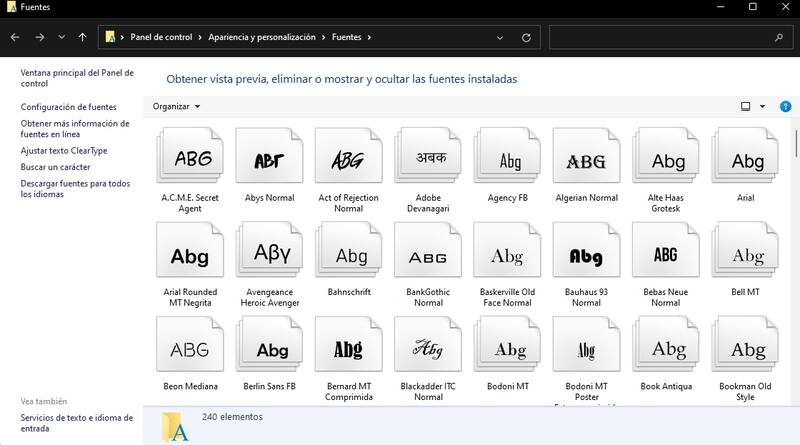The image size is (800, 445).
Task: Expand the Organizar dropdown menu
Action: point(177,106)
